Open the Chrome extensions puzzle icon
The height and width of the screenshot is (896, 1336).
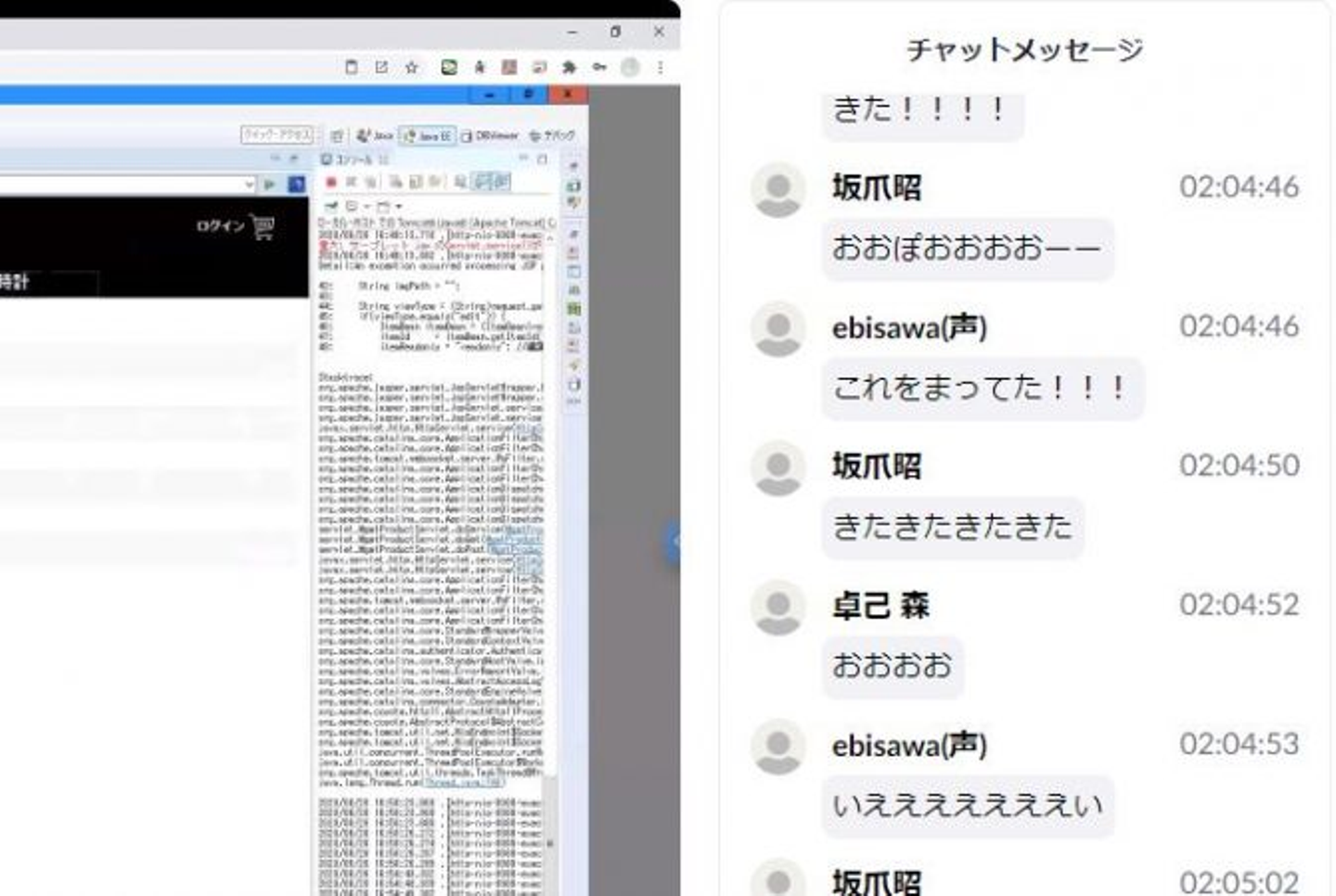(x=569, y=67)
